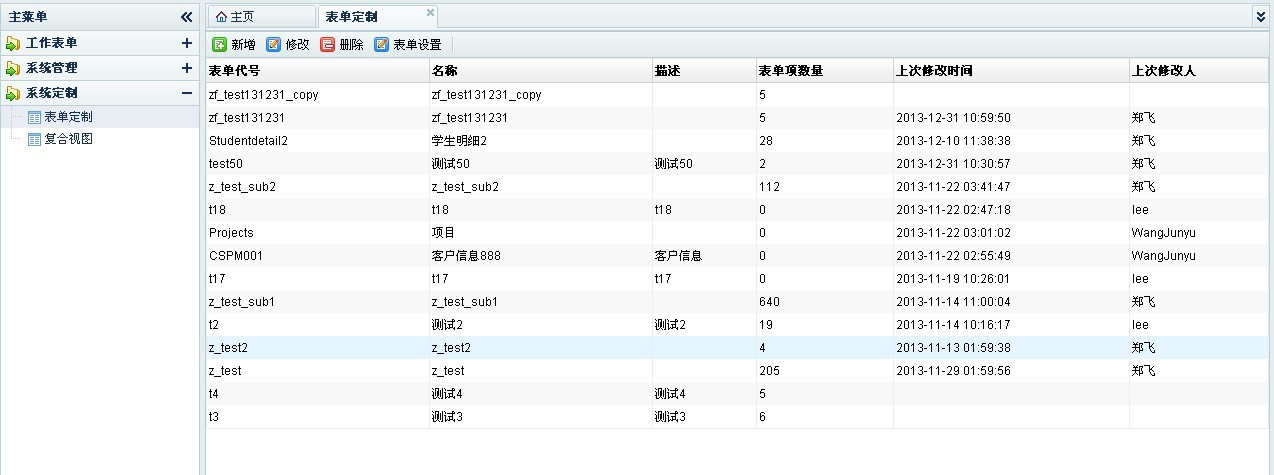Click the table icon beside 表单定制 in sidebar
Image resolution: width=1274 pixels, height=475 pixels.
[34, 117]
